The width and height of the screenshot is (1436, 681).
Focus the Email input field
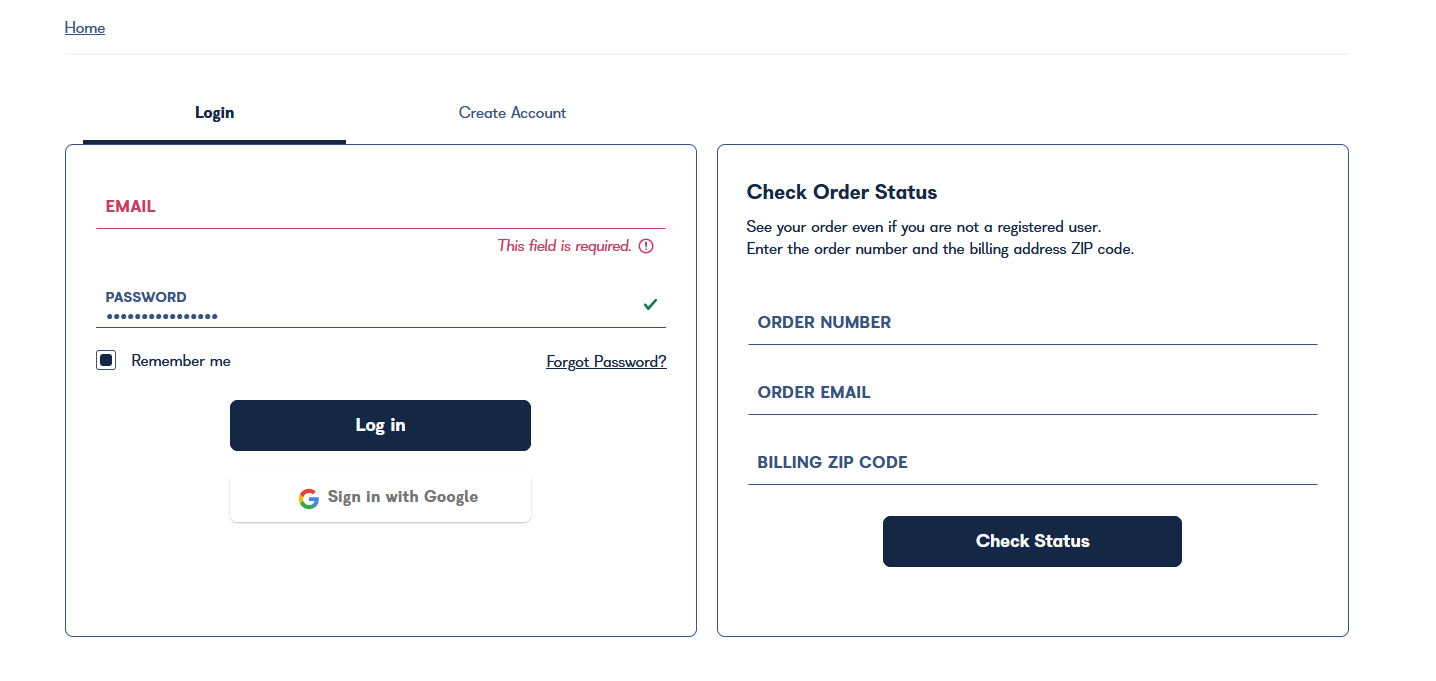(x=380, y=208)
